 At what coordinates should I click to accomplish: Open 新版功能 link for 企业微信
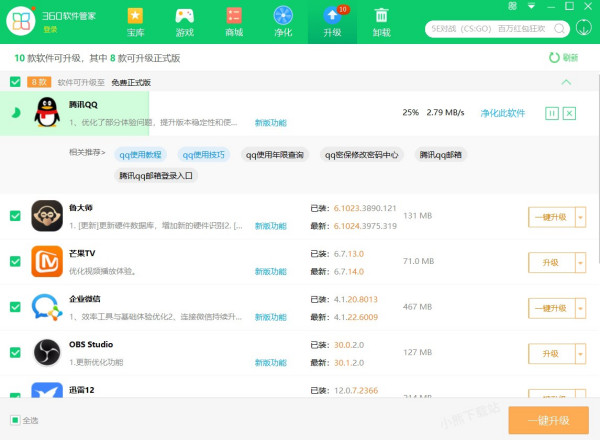(x=271, y=317)
